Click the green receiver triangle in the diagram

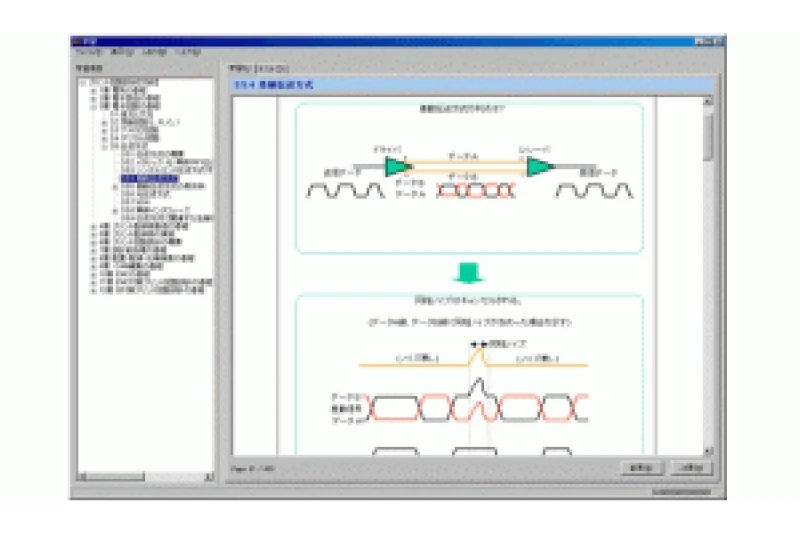click(x=539, y=165)
